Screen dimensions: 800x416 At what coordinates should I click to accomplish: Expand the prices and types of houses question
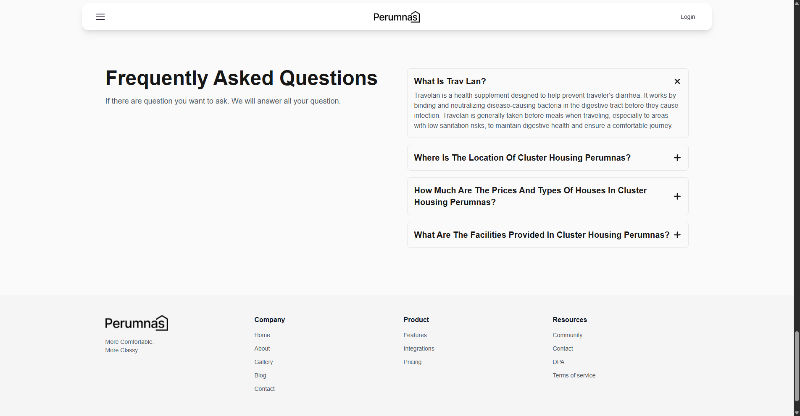[677, 196]
